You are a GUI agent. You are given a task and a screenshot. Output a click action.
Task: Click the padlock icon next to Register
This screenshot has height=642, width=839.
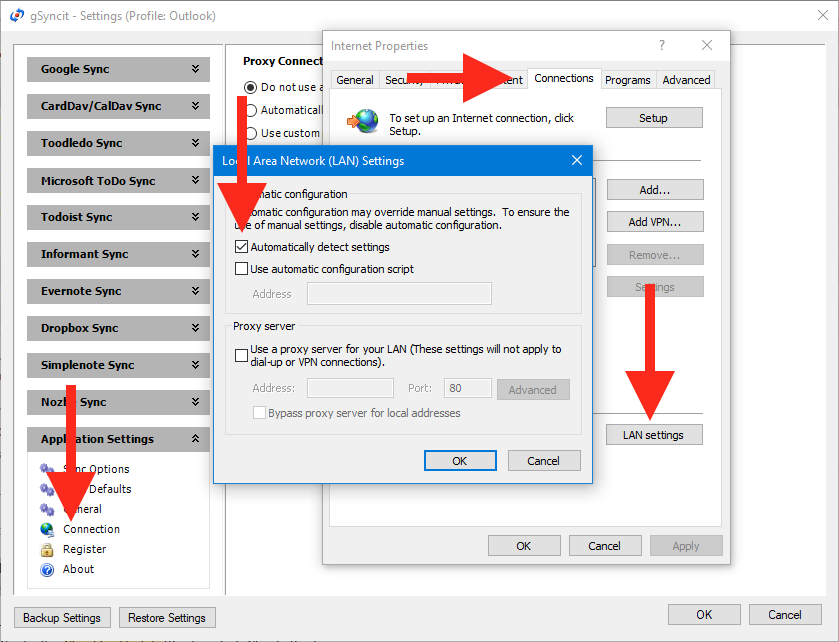tap(47, 549)
